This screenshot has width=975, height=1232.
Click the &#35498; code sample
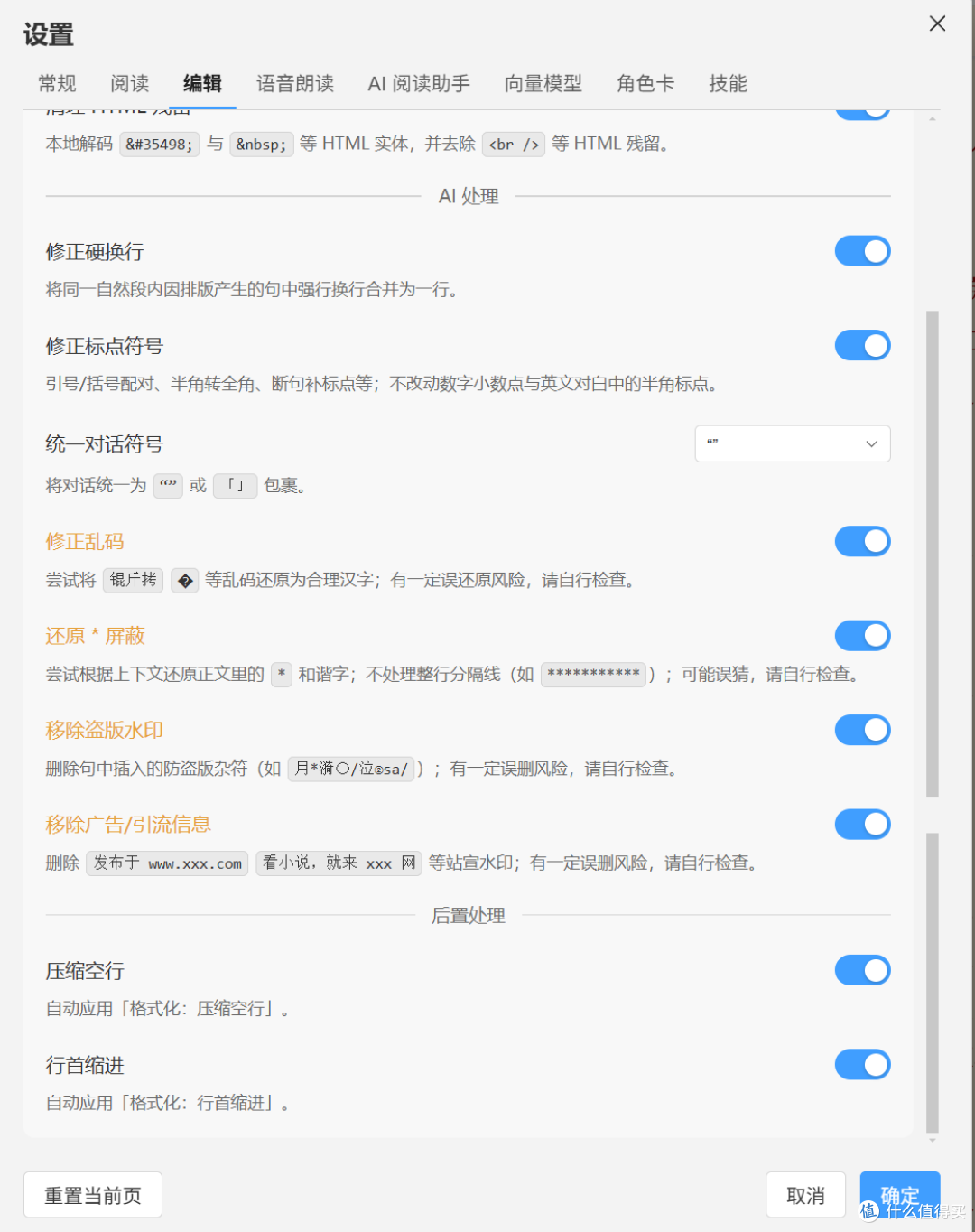[x=160, y=144]
